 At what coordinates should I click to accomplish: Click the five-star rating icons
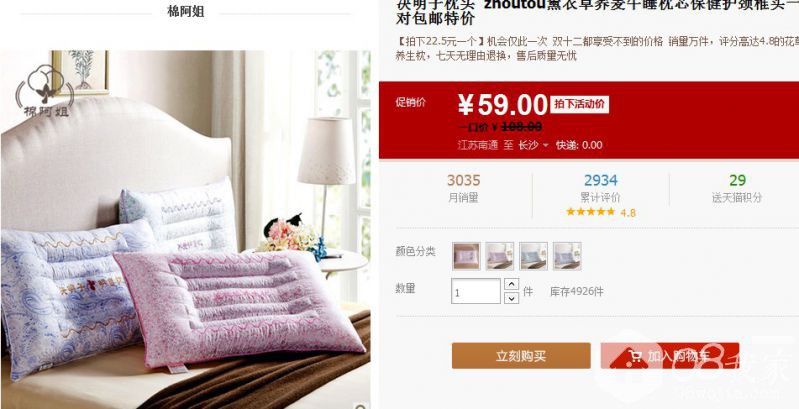point(591,211)
